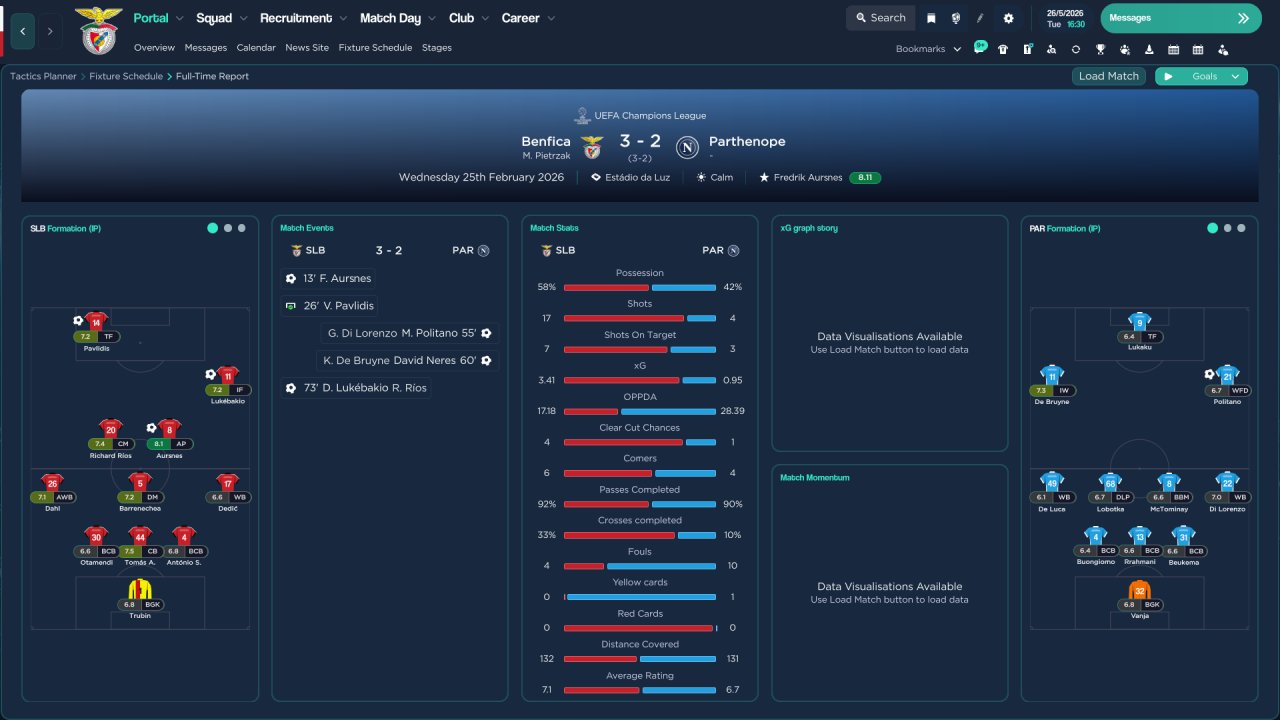1280x720 pixels.
Task: Open the Stages sub-tab
Action: 437,48
